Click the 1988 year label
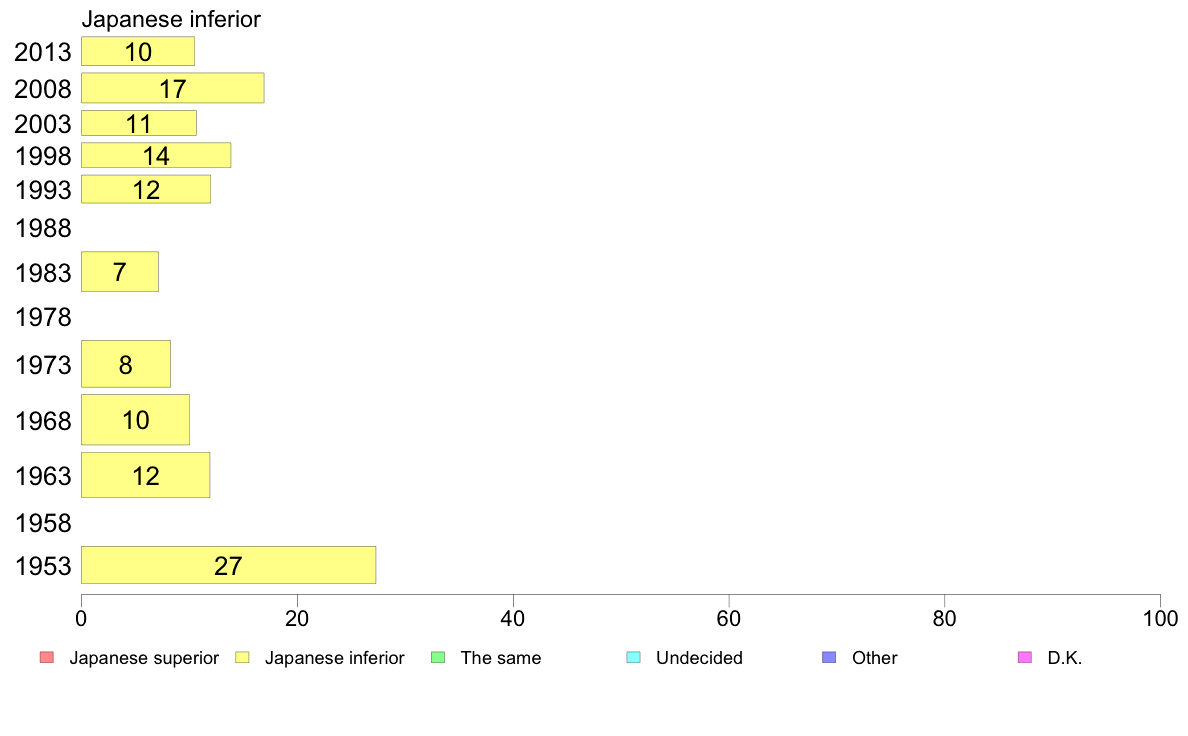The width and height of the screenshot is (1188, 736). pyautogui.click(x=43, y=228)
